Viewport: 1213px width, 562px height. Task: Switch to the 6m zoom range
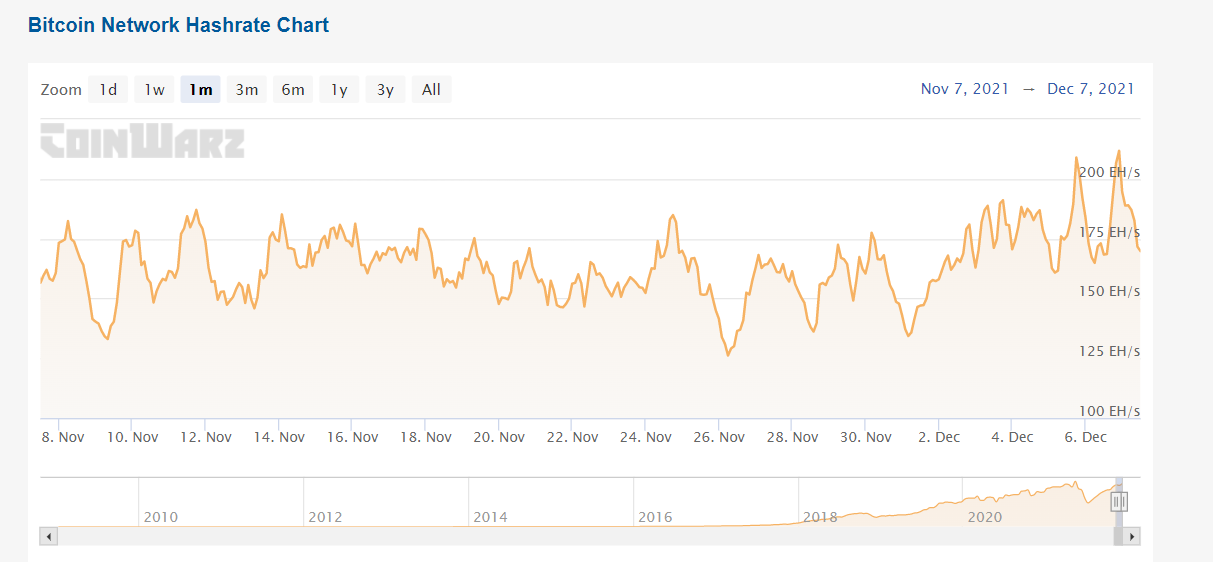(x=293, y=90)
